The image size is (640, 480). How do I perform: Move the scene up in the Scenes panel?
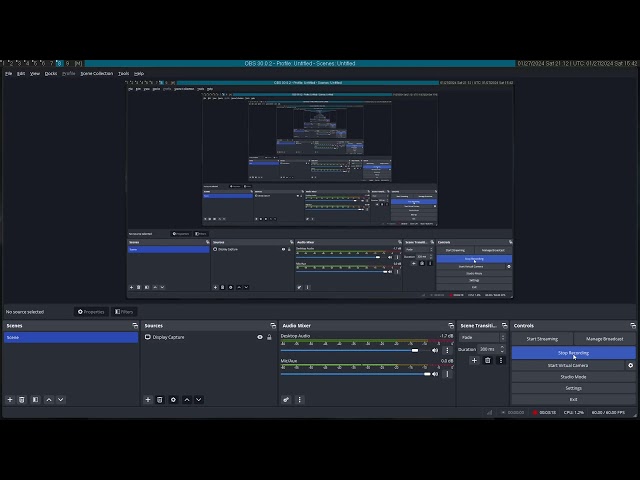[x=49, y=400]
